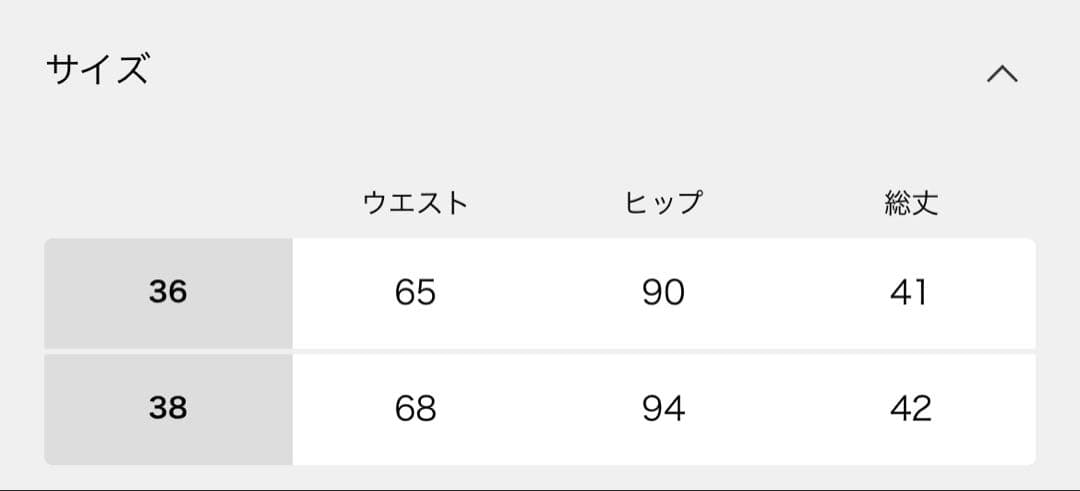Image resolution: width=1080 pixels, height=491 pixels.
Task: Collapse the サイズ section with the chevron
Action: click(x=1002, y=74)
